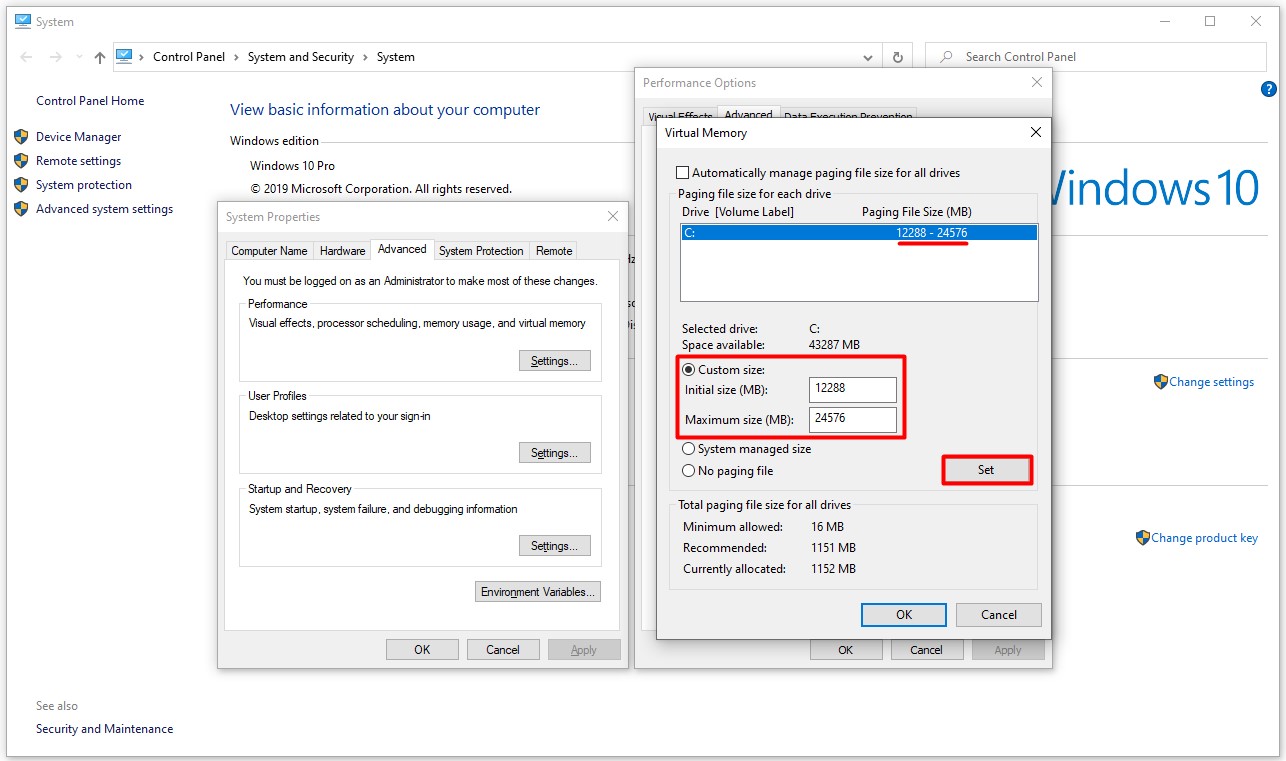Choose the No paging file option
1286x761 pixels.
pos(688,471)
